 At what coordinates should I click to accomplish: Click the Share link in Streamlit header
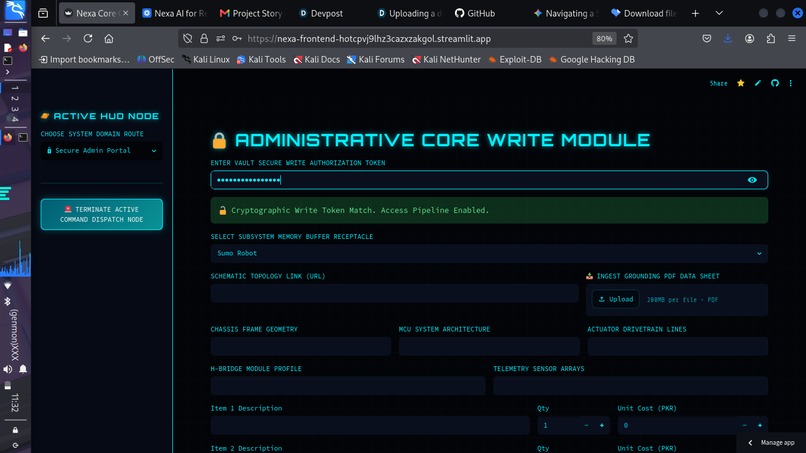718,83
